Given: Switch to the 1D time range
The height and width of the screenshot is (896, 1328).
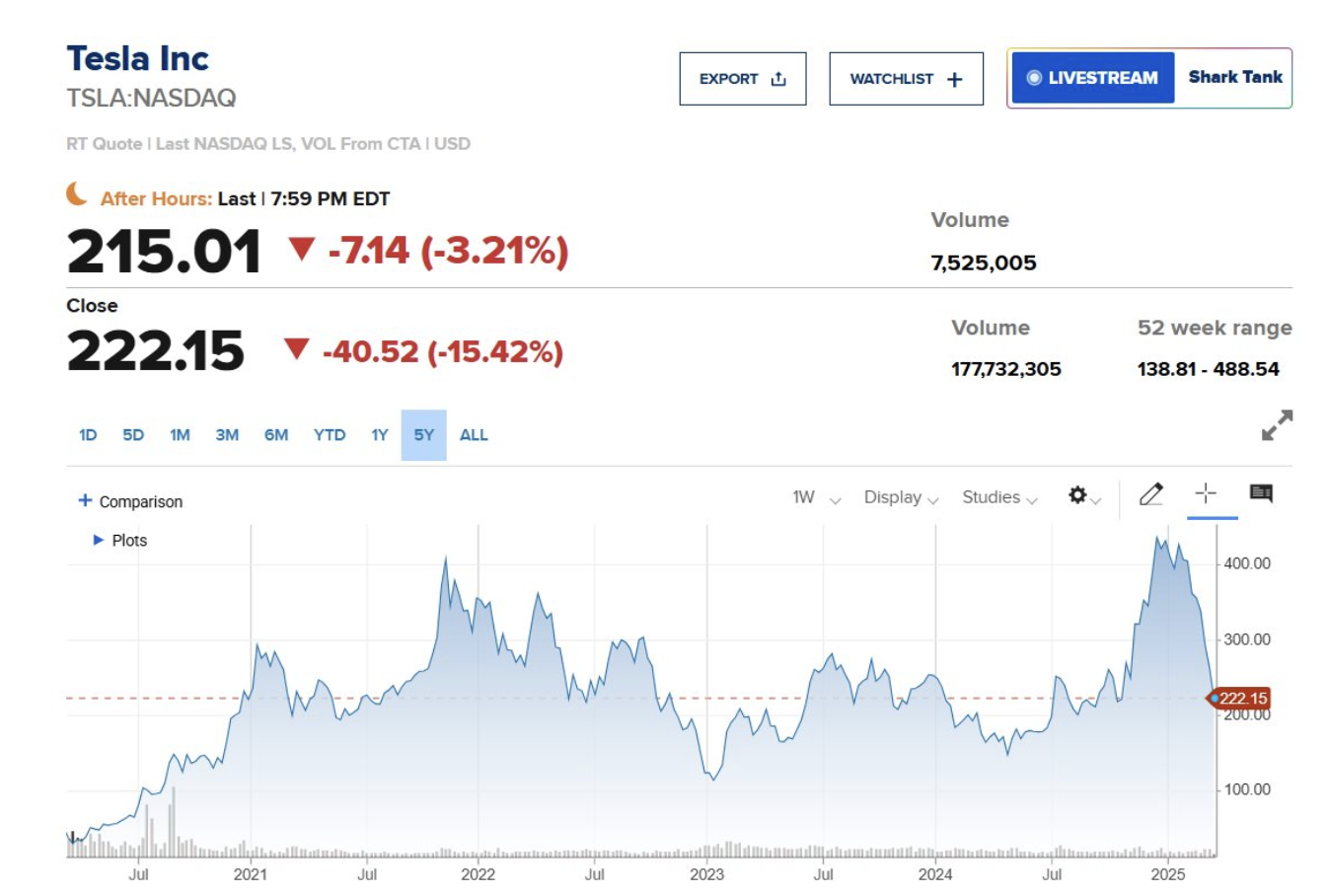Looking at the screenshot, I should click(x=88, y=435).
